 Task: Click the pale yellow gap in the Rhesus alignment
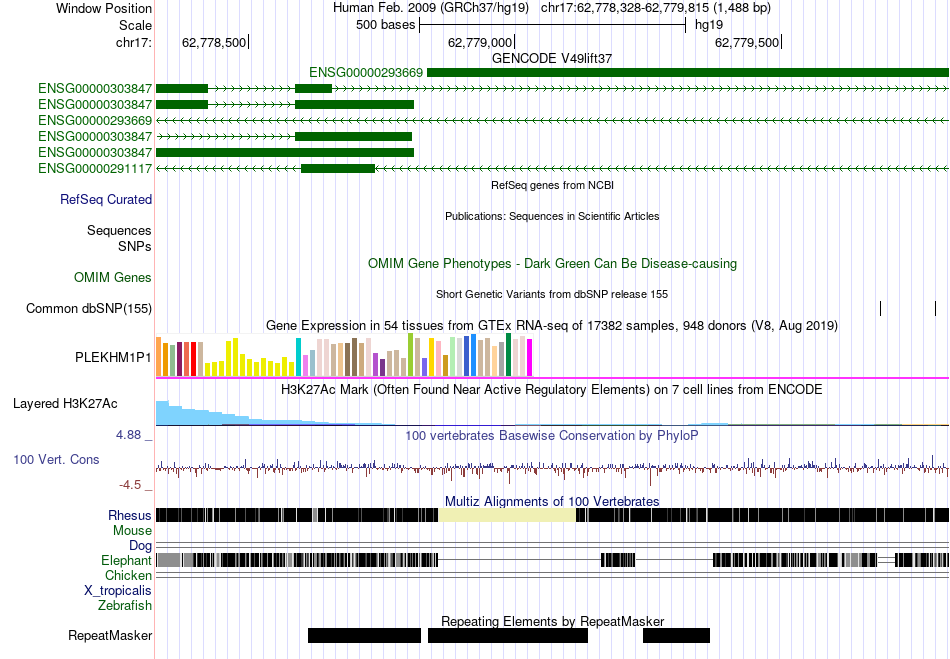click(x=507, y=515)
